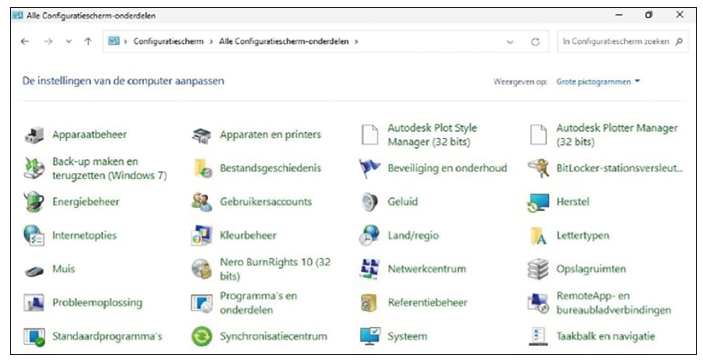This screenshot has width=703, height=362.
Task: Select the Configuratiescherm breadcrumb
Action: pos(169,41)
